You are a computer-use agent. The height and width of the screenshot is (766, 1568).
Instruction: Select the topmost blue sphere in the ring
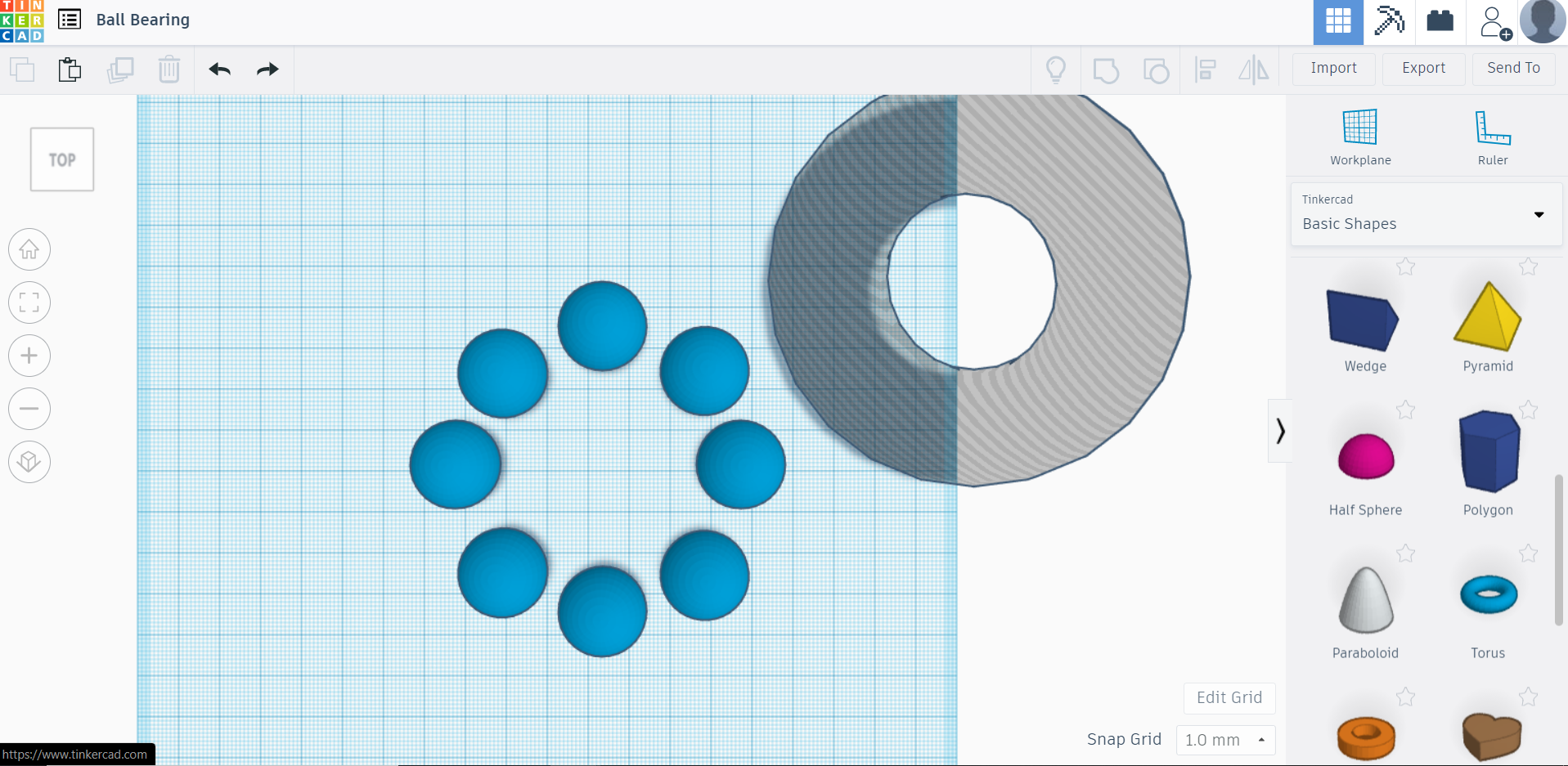[602, 326]
